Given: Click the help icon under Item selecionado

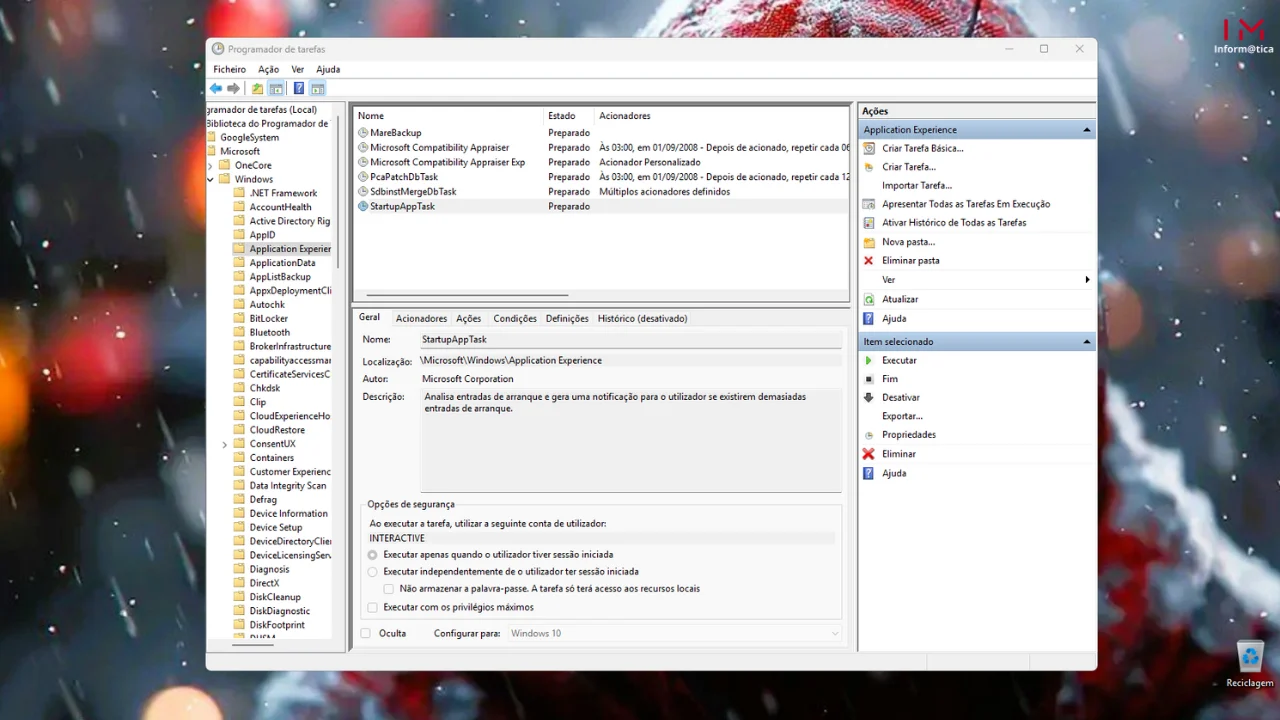Looking at the screenshot, I should (869, 473).
